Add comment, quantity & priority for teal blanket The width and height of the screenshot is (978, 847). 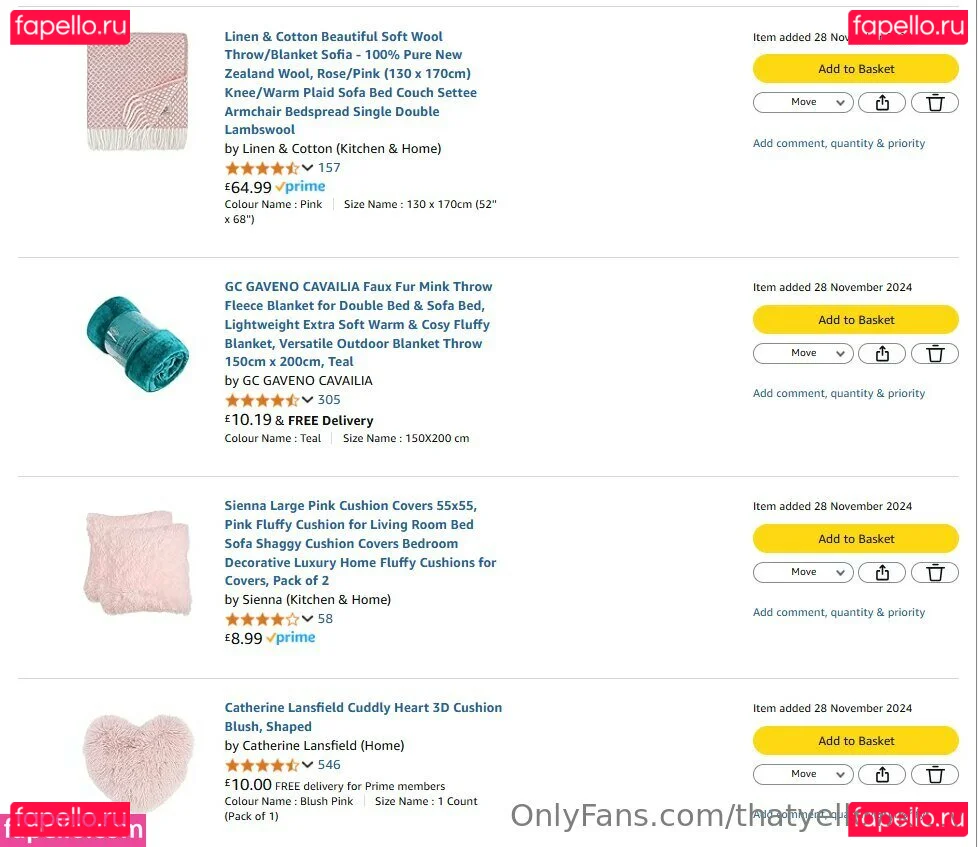838,393
